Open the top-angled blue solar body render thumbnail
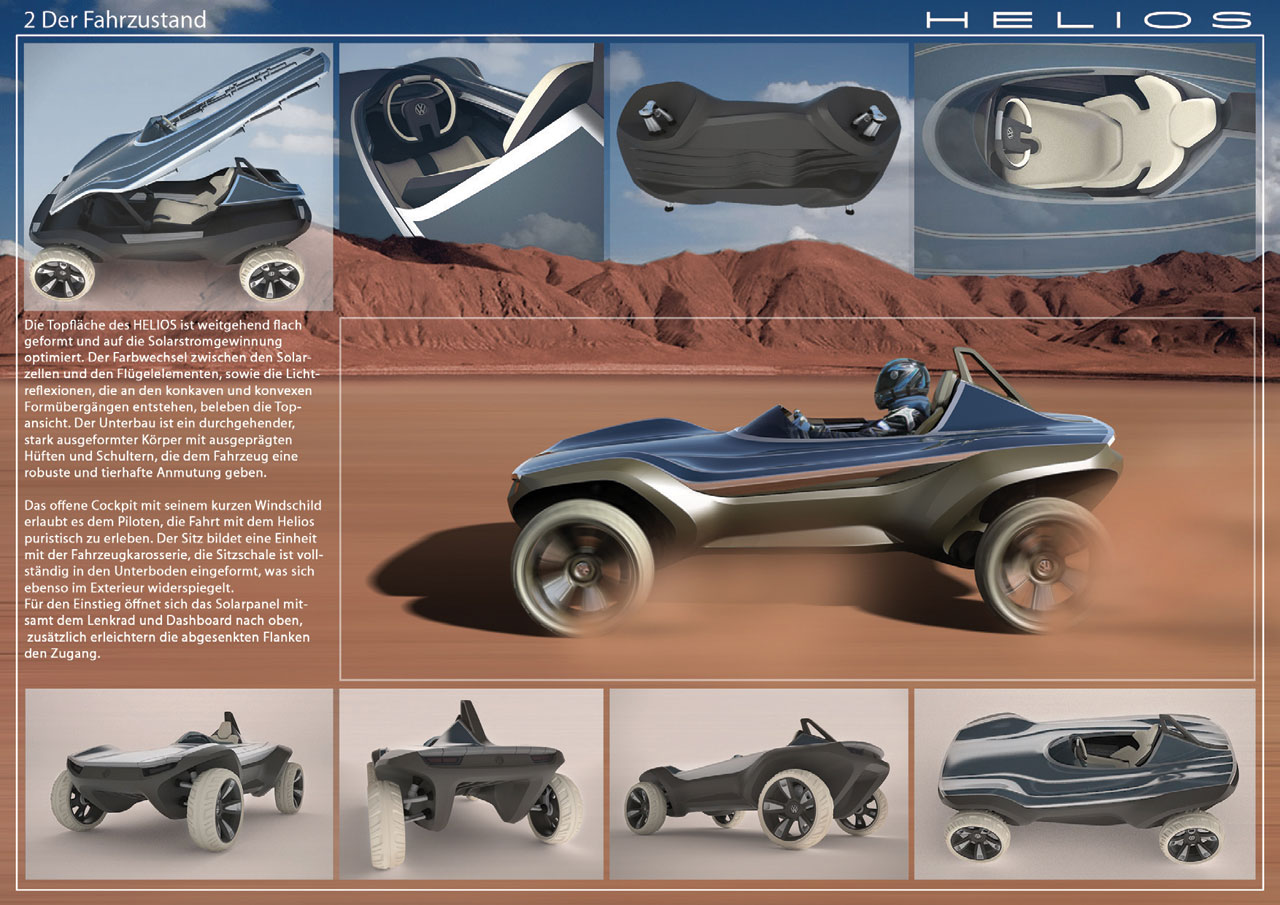 click(x=1085, y=783)
